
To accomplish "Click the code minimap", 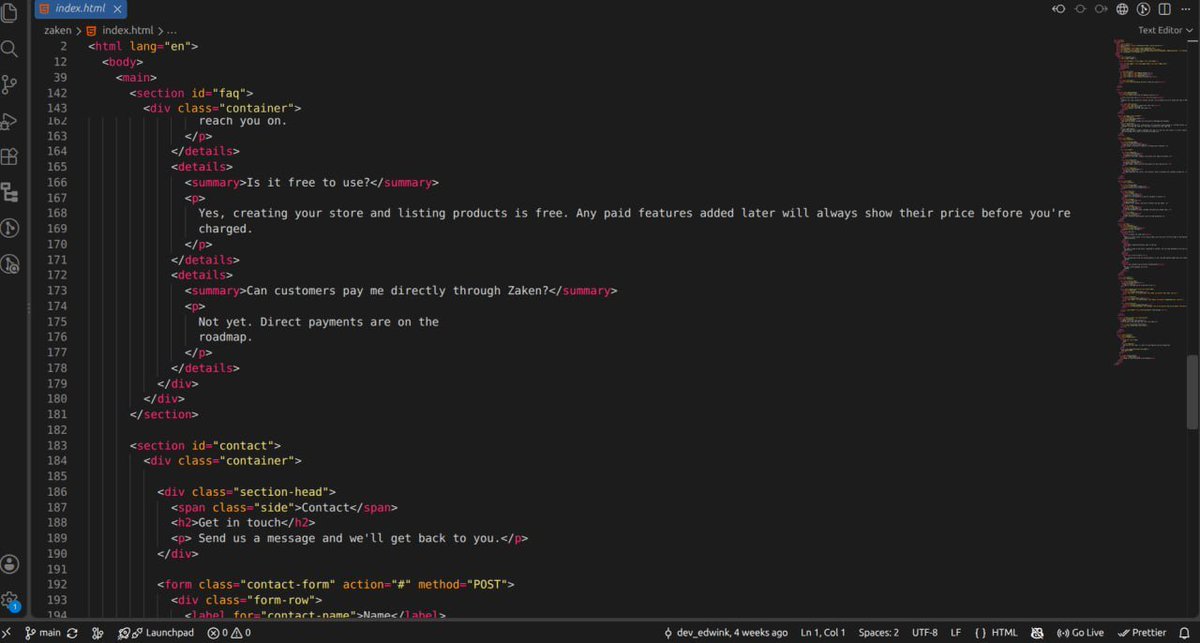I will [x=1150, y=202].
